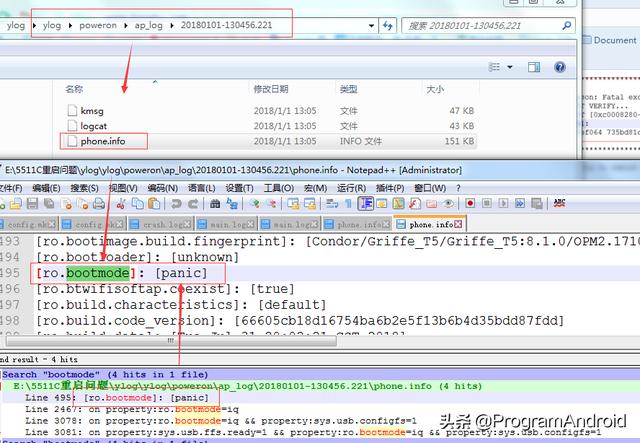Click the stop recording macro icon
Viewport: 640px width, 443px height.
click(487, 203)
